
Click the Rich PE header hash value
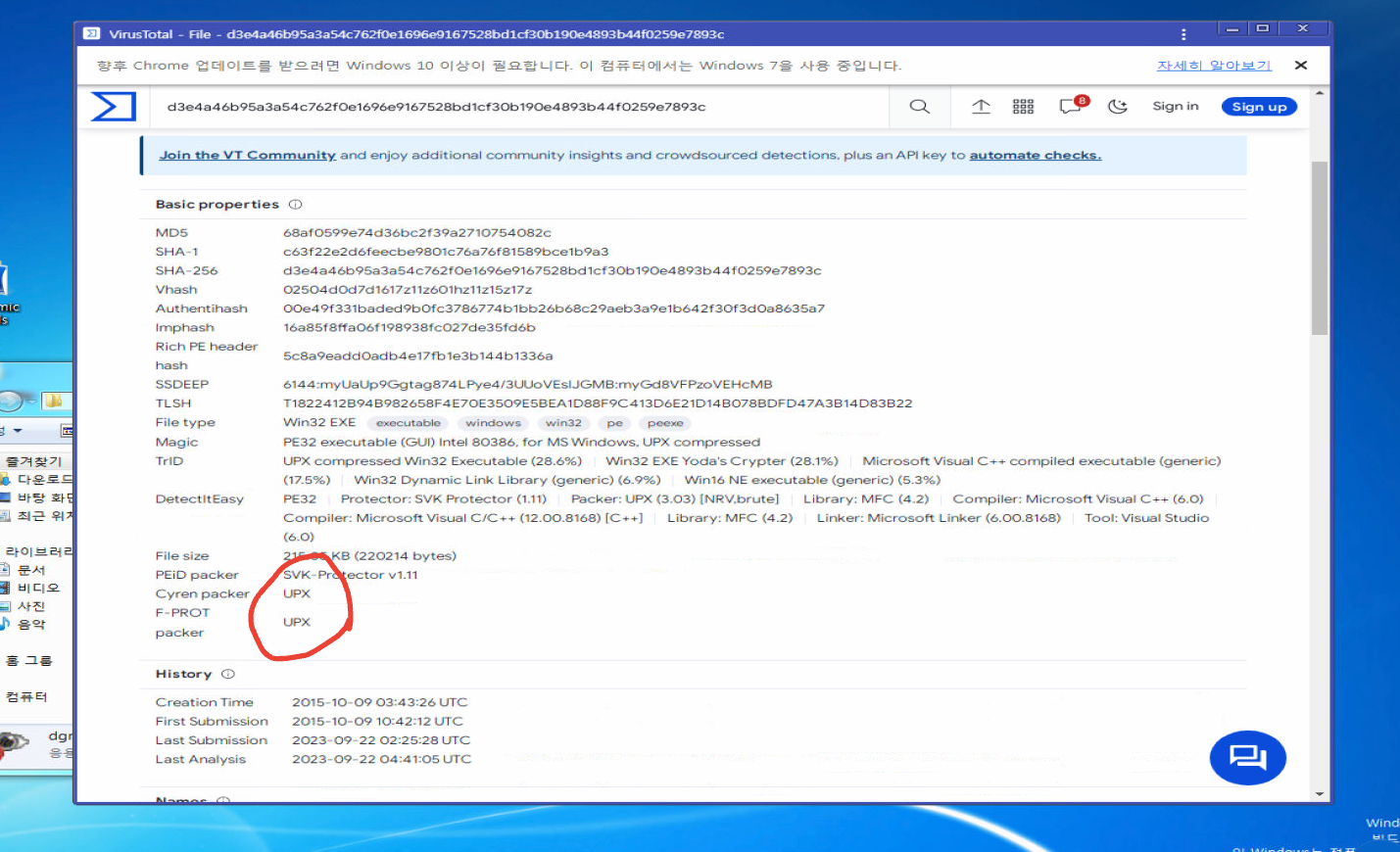(x=418, y=356)
